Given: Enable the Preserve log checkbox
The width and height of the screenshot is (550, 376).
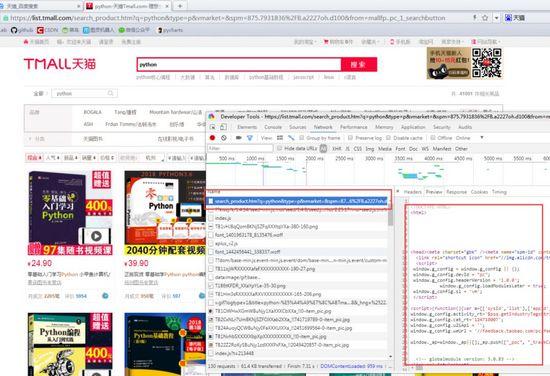Looking at the screenshot, I should tap(350, 138).
